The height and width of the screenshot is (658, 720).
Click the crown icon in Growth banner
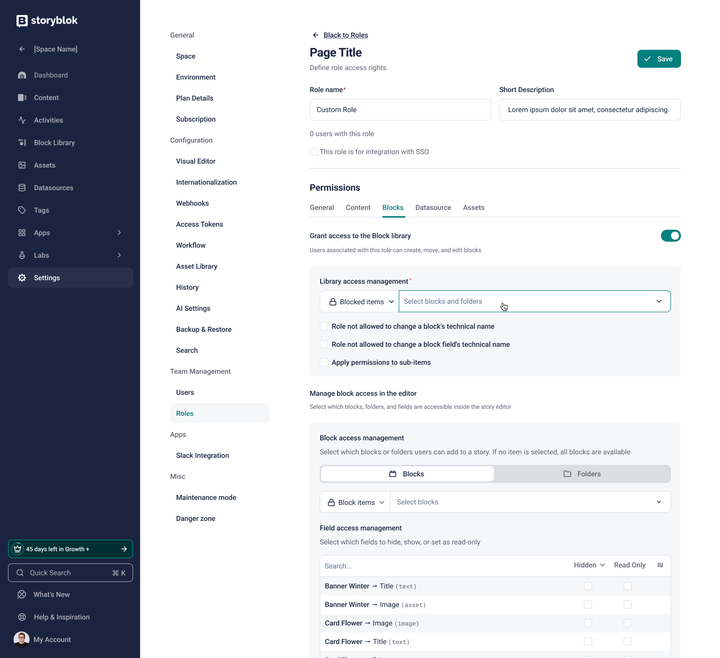coord(17,549)
